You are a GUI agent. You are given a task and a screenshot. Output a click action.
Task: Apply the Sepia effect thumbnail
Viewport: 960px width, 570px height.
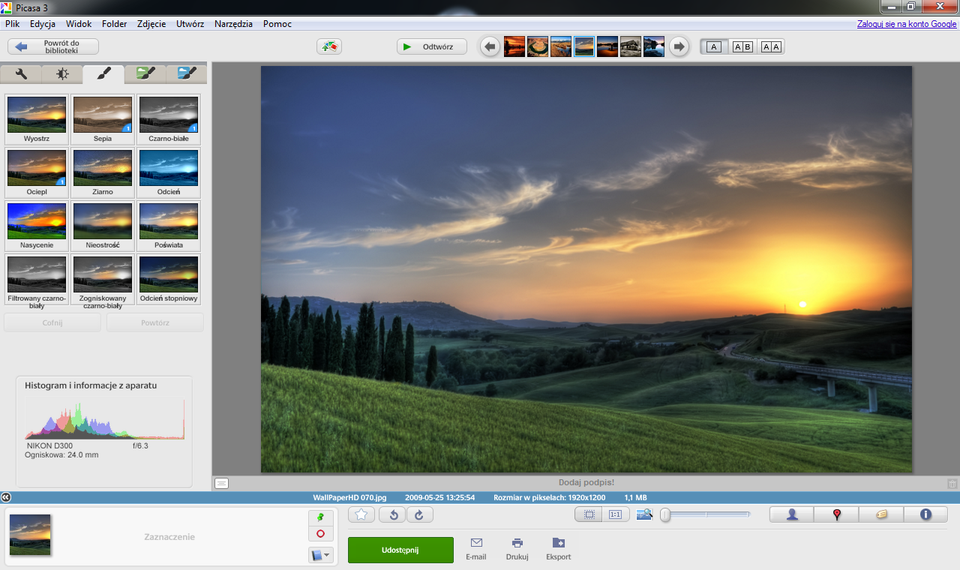[103, 115]
